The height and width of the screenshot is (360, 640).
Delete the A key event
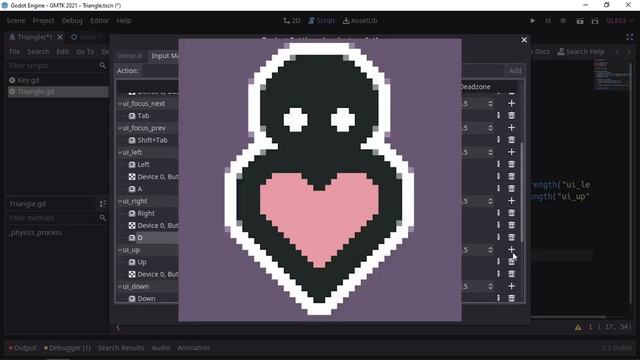coord(511,189)
